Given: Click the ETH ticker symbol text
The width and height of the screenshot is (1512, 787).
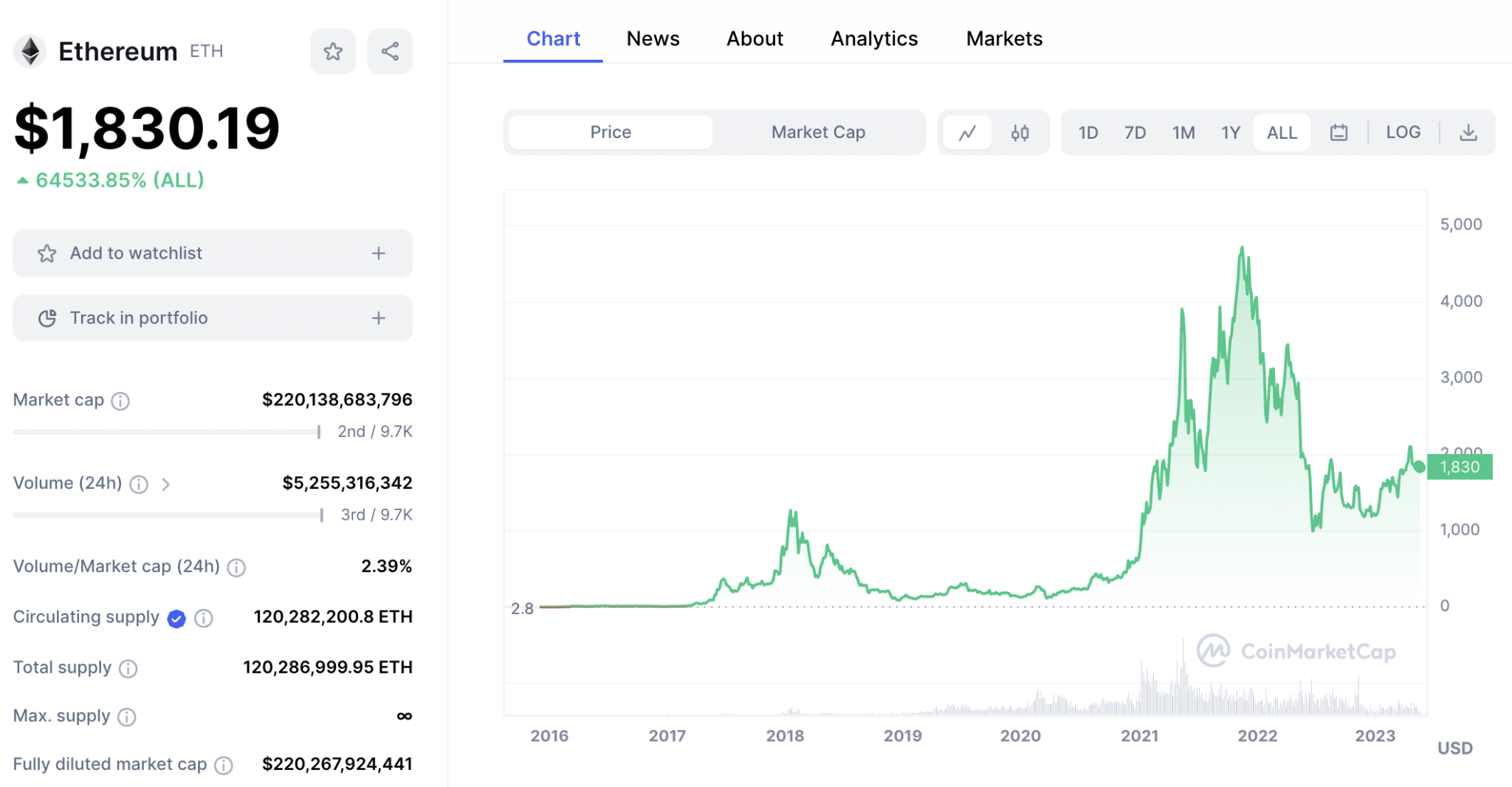Looking at the screenshot, I should [x=206, y=51].
